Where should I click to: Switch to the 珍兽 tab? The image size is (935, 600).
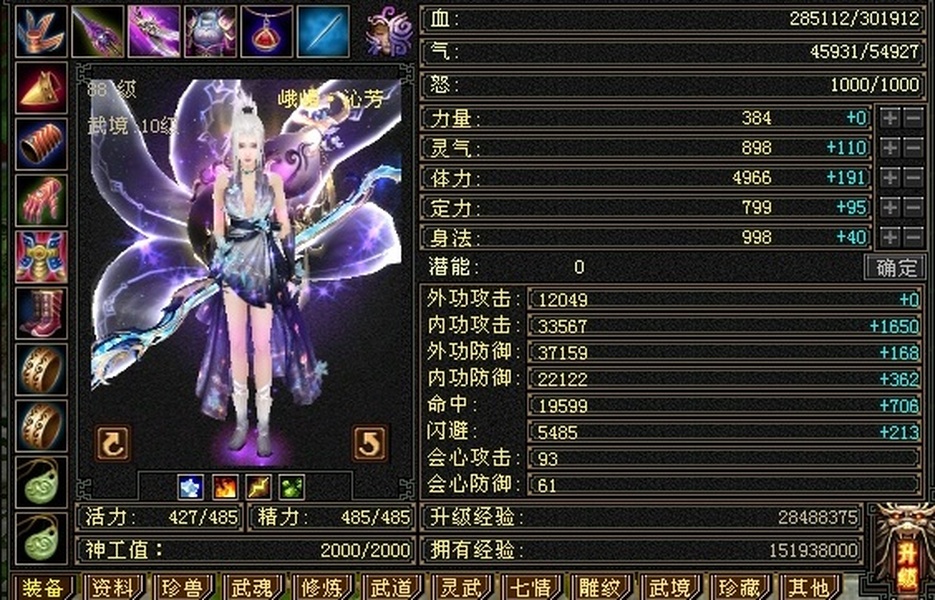[182, 588]
